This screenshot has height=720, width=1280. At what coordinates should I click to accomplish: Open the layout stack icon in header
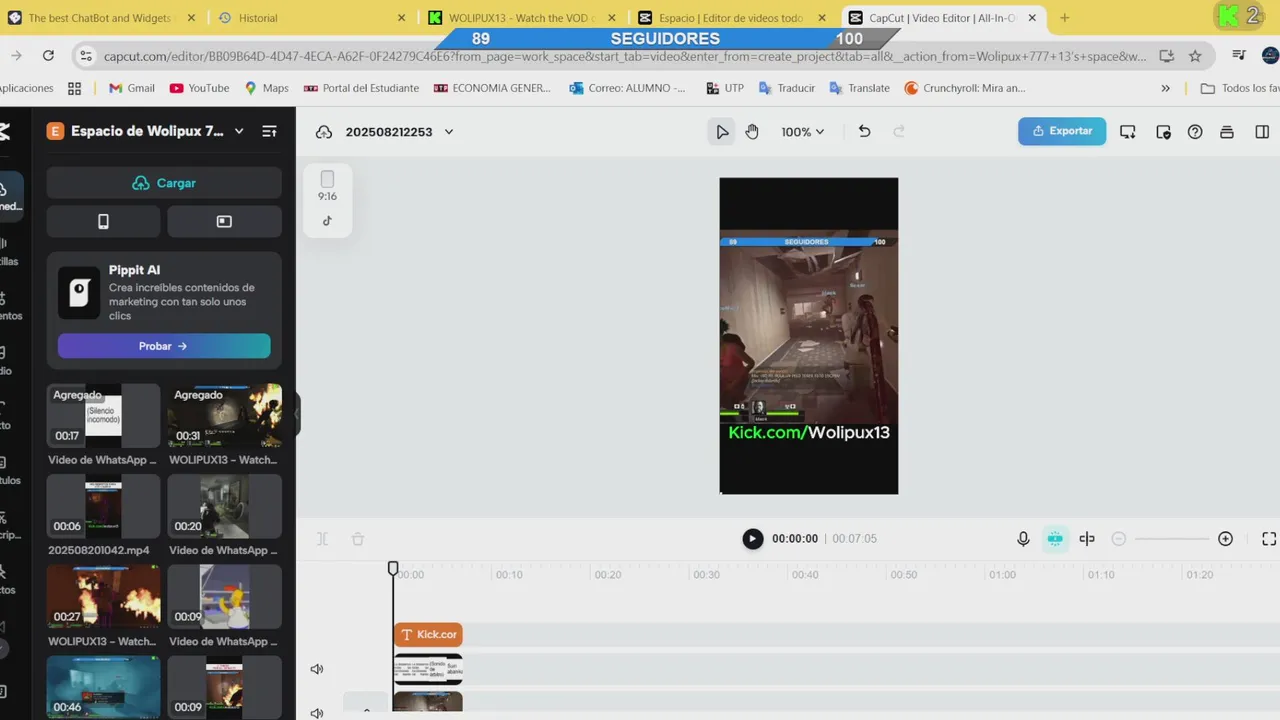click(1227, 132)
